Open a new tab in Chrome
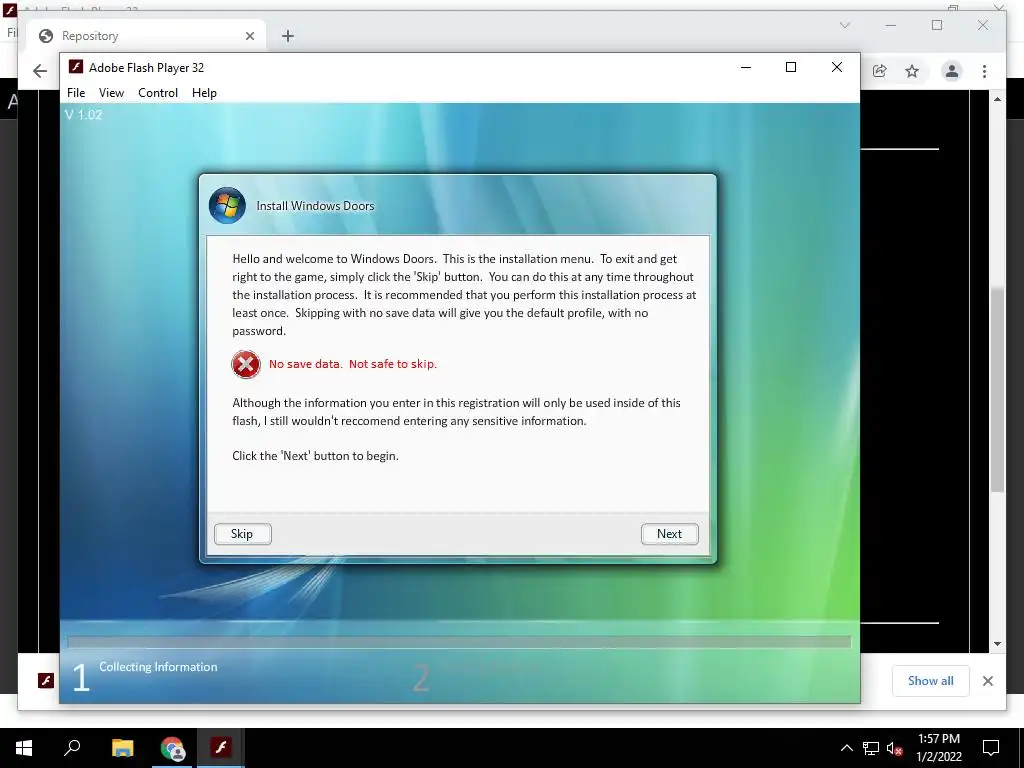The width and height of the screenshot is (1024, 768). [287, 36]
